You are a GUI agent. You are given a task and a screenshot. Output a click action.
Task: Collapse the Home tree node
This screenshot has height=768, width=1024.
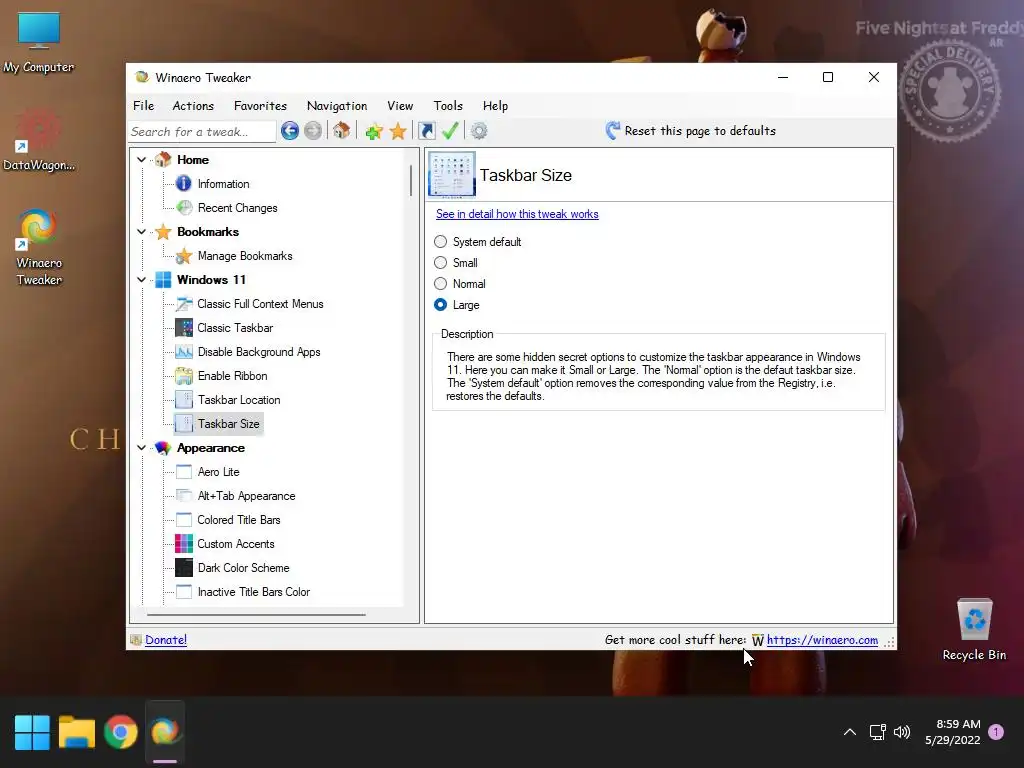click(141, 159)
